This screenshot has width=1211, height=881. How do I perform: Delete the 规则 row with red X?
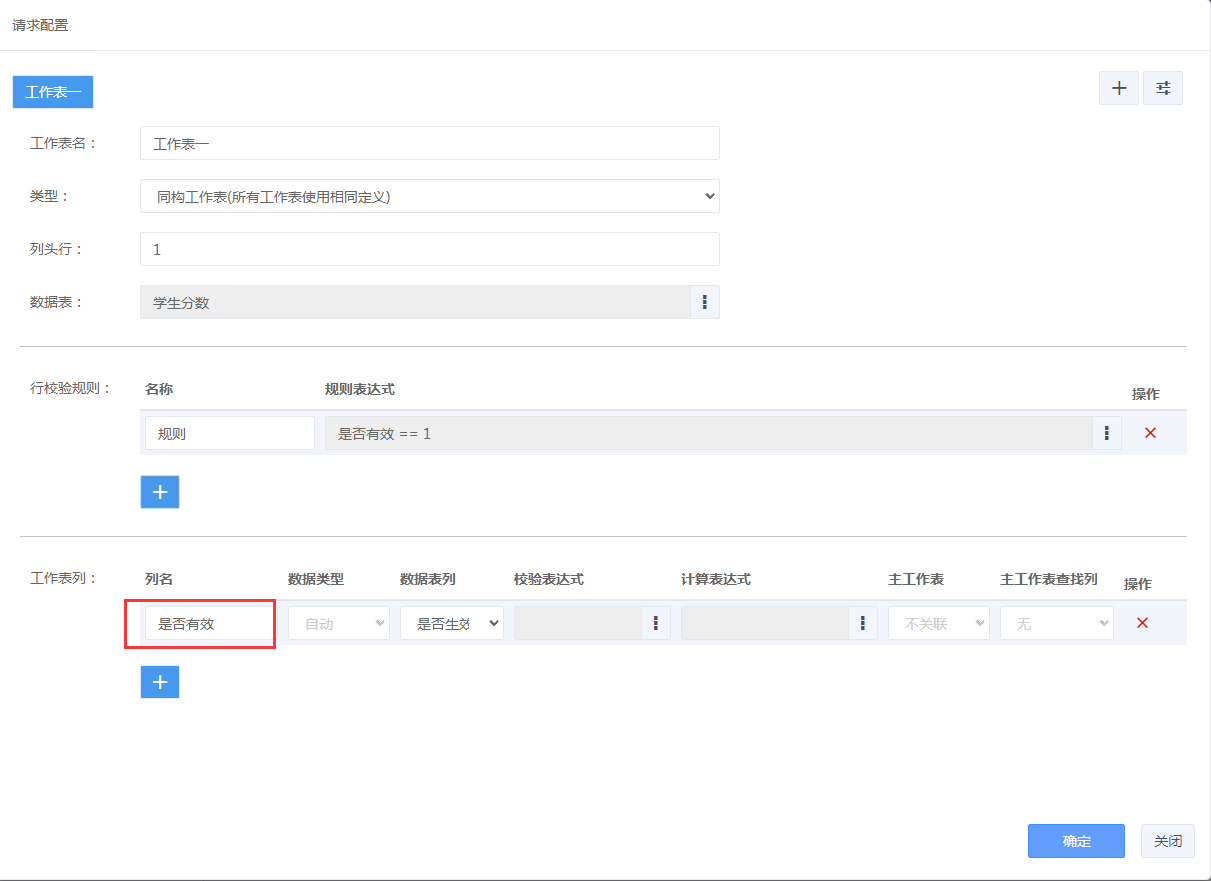click(1150, 433)
